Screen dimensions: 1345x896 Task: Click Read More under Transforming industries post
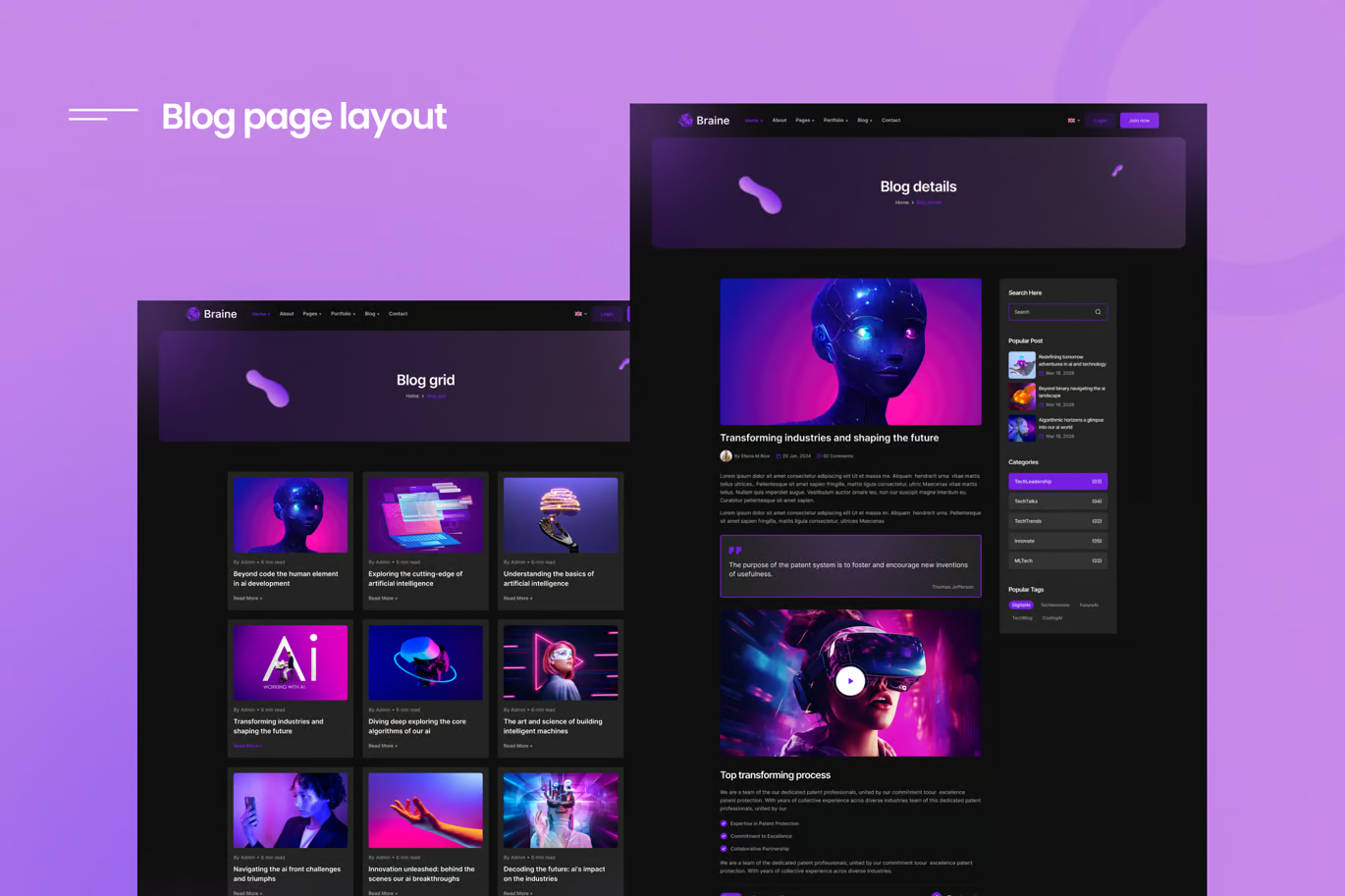[245, 745]
